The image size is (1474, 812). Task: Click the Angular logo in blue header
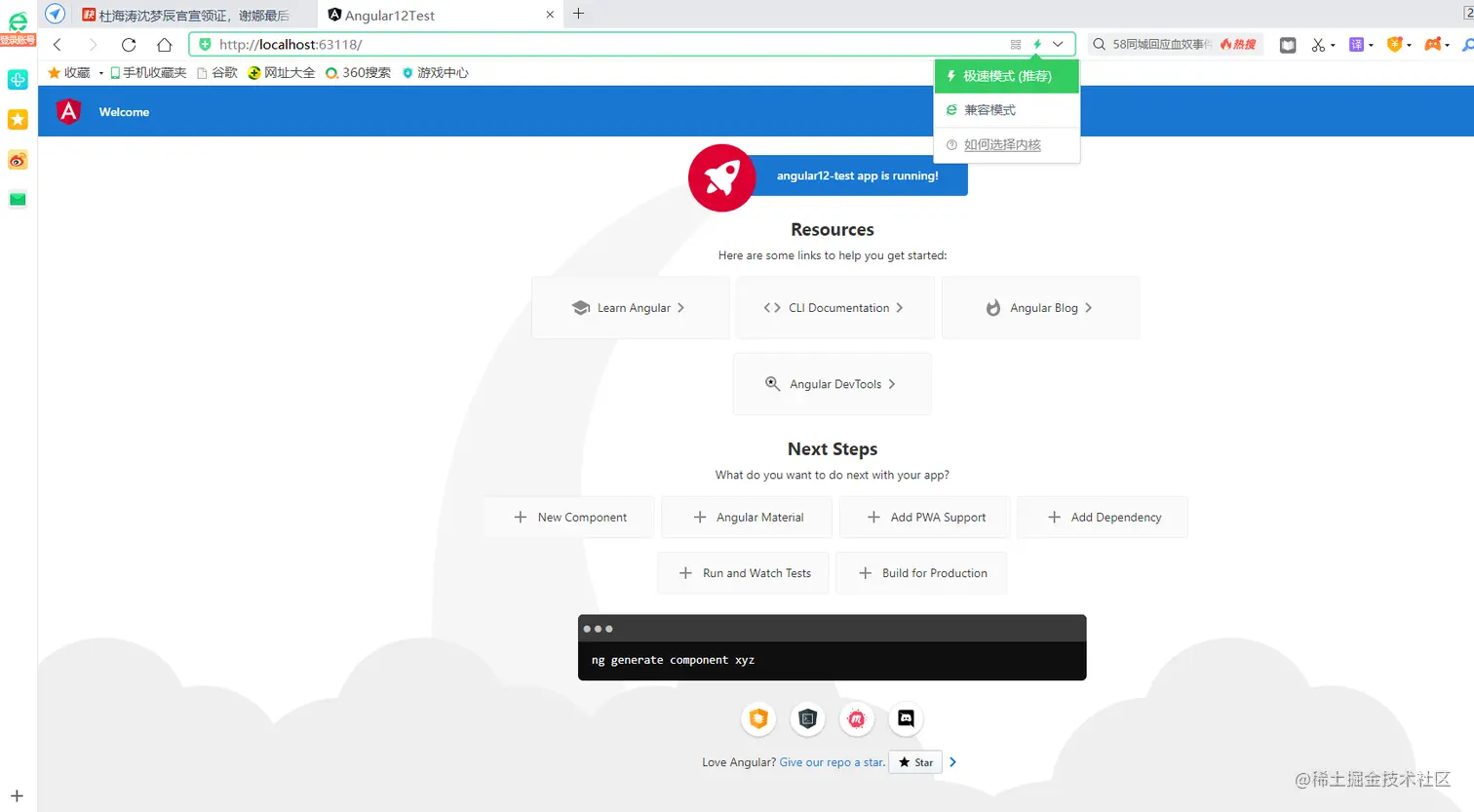click(68, 111)
